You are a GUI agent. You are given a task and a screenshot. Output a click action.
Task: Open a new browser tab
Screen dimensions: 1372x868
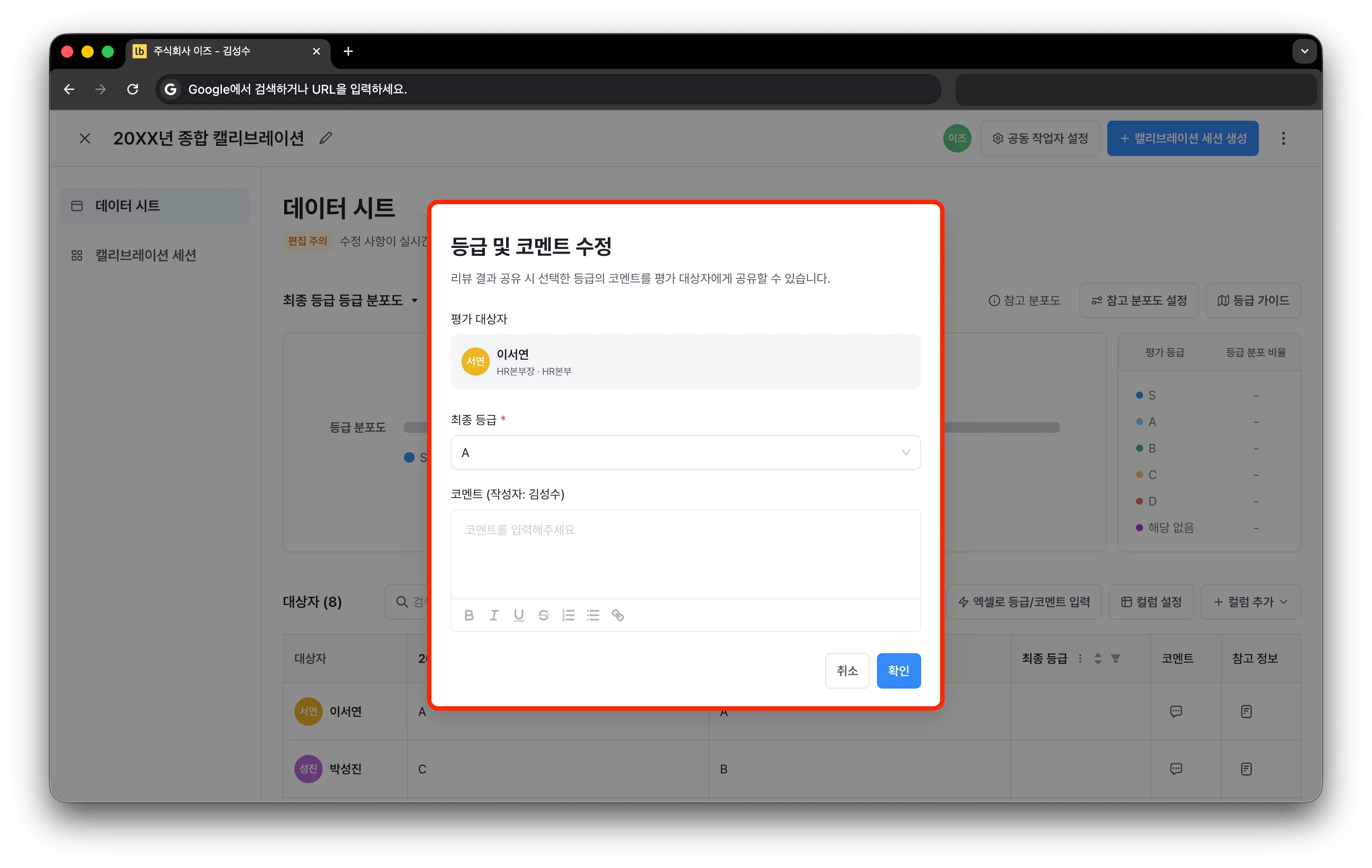click(x=348, y=51)
